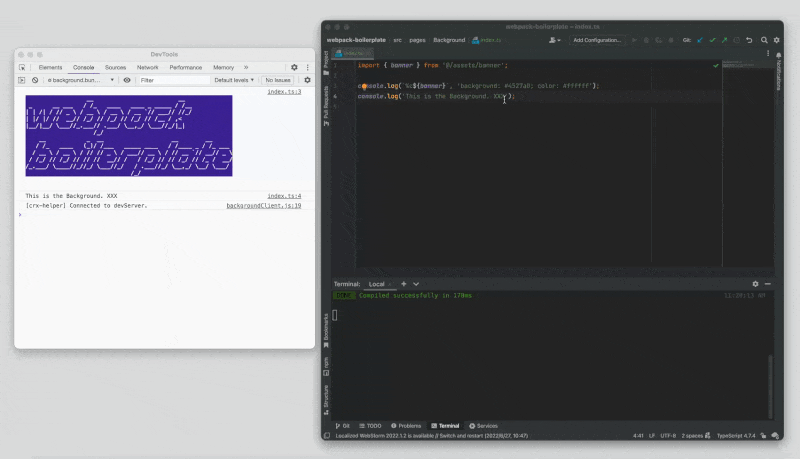Open the DevTools three-dot customize menu

pos(308,67)
